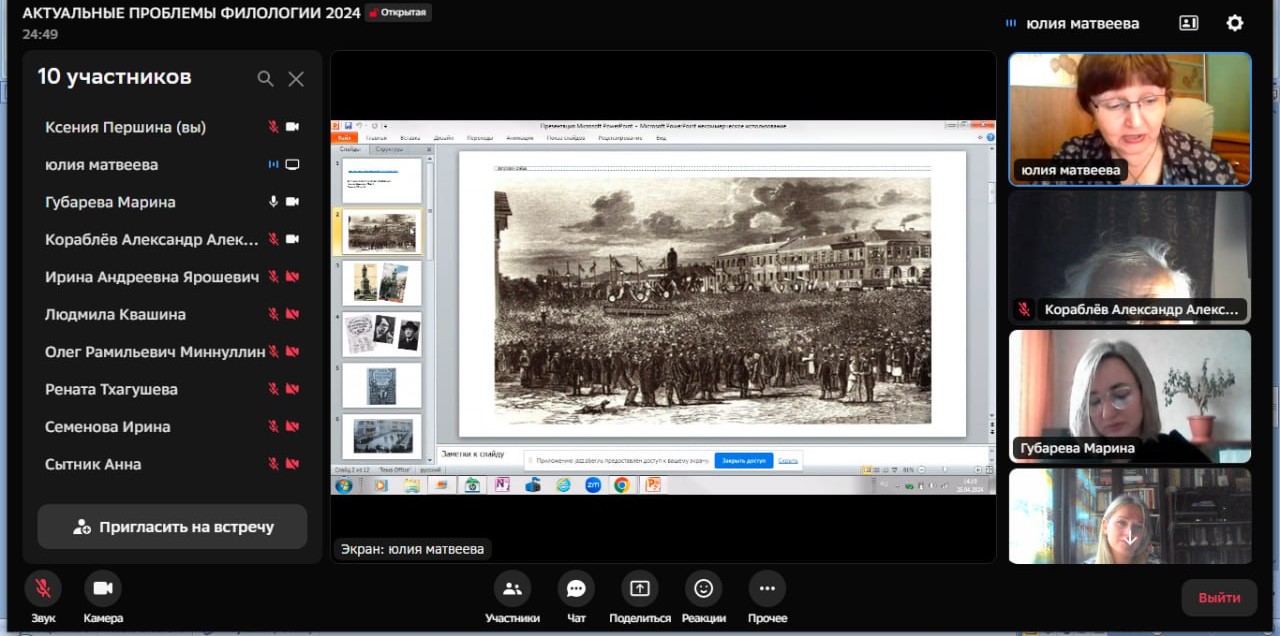Screen dimensions: 1280x636
Task: Click muted mic icon on Кораблёв tile
Action: coord(1023,310)
